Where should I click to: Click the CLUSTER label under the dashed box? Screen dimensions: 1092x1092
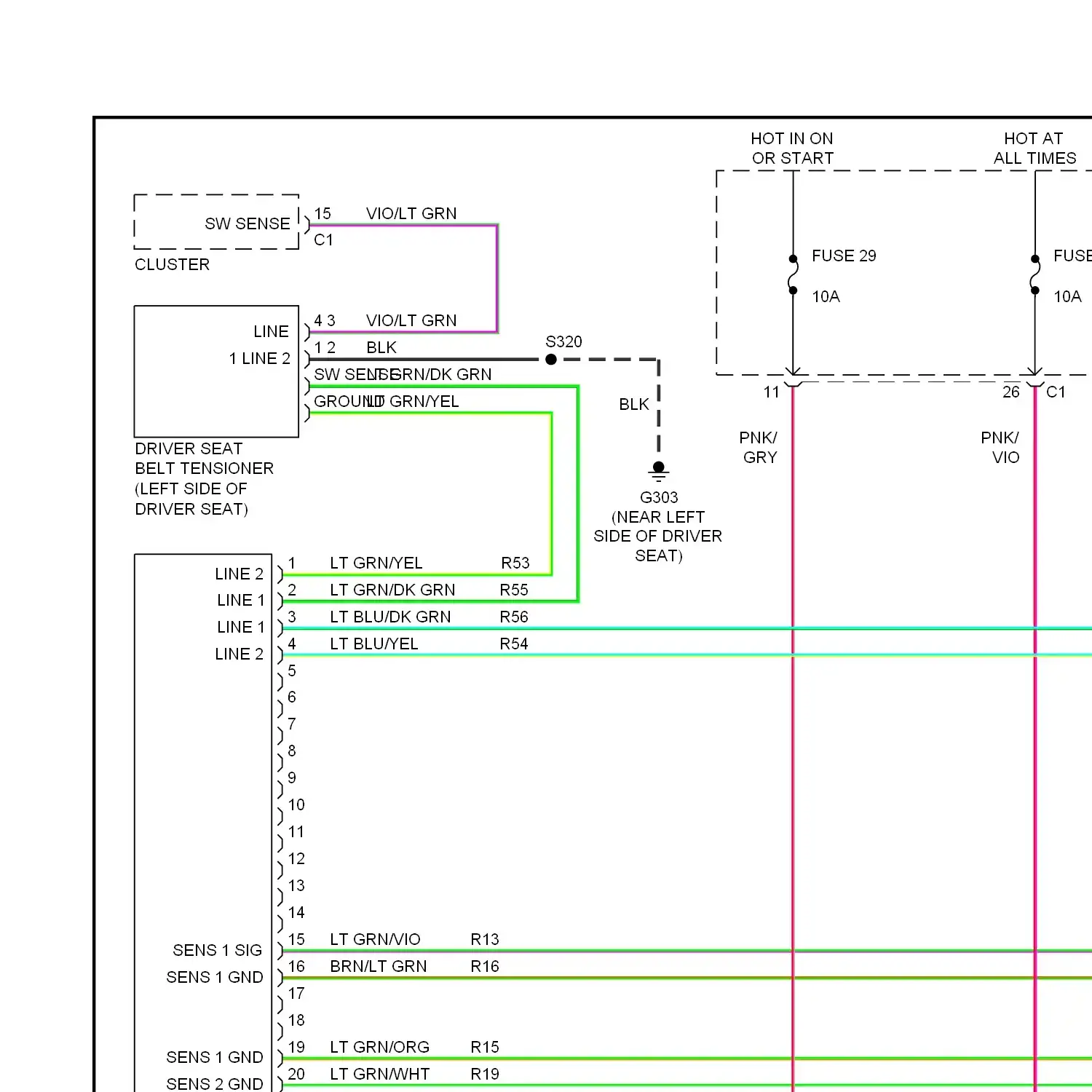pos(172,264)
